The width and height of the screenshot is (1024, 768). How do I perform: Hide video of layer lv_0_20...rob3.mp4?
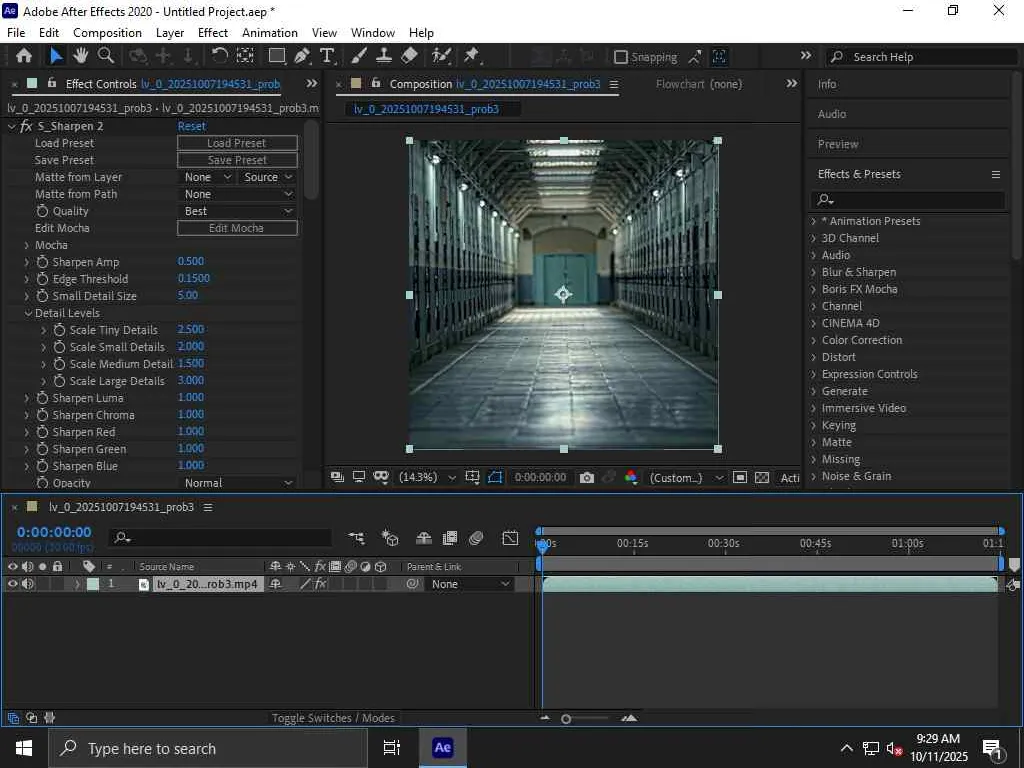[x=13, y=584]
